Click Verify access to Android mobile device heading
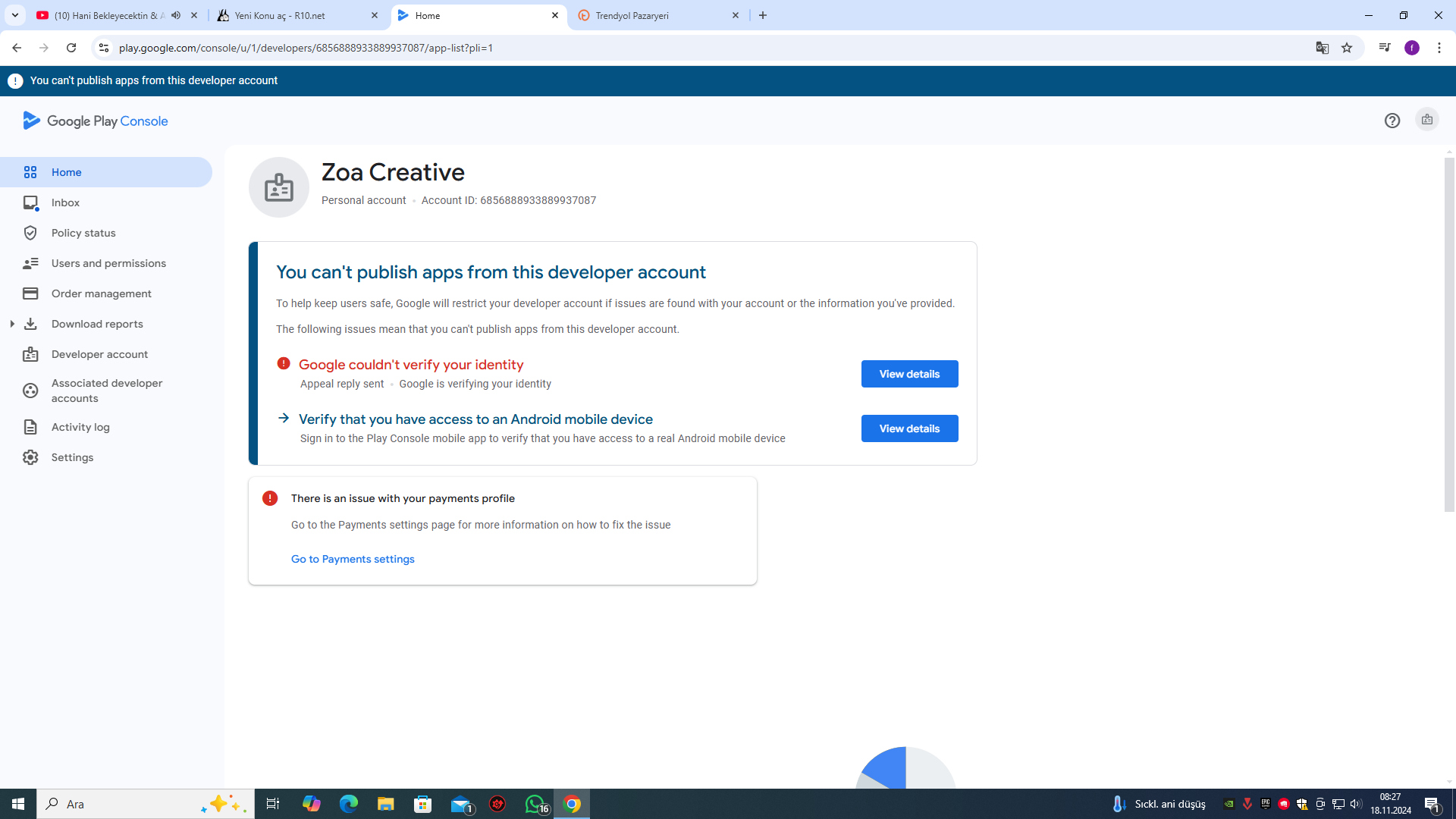Image resolution: width=1456 pixels, height=819 pixels. (475, 419)
